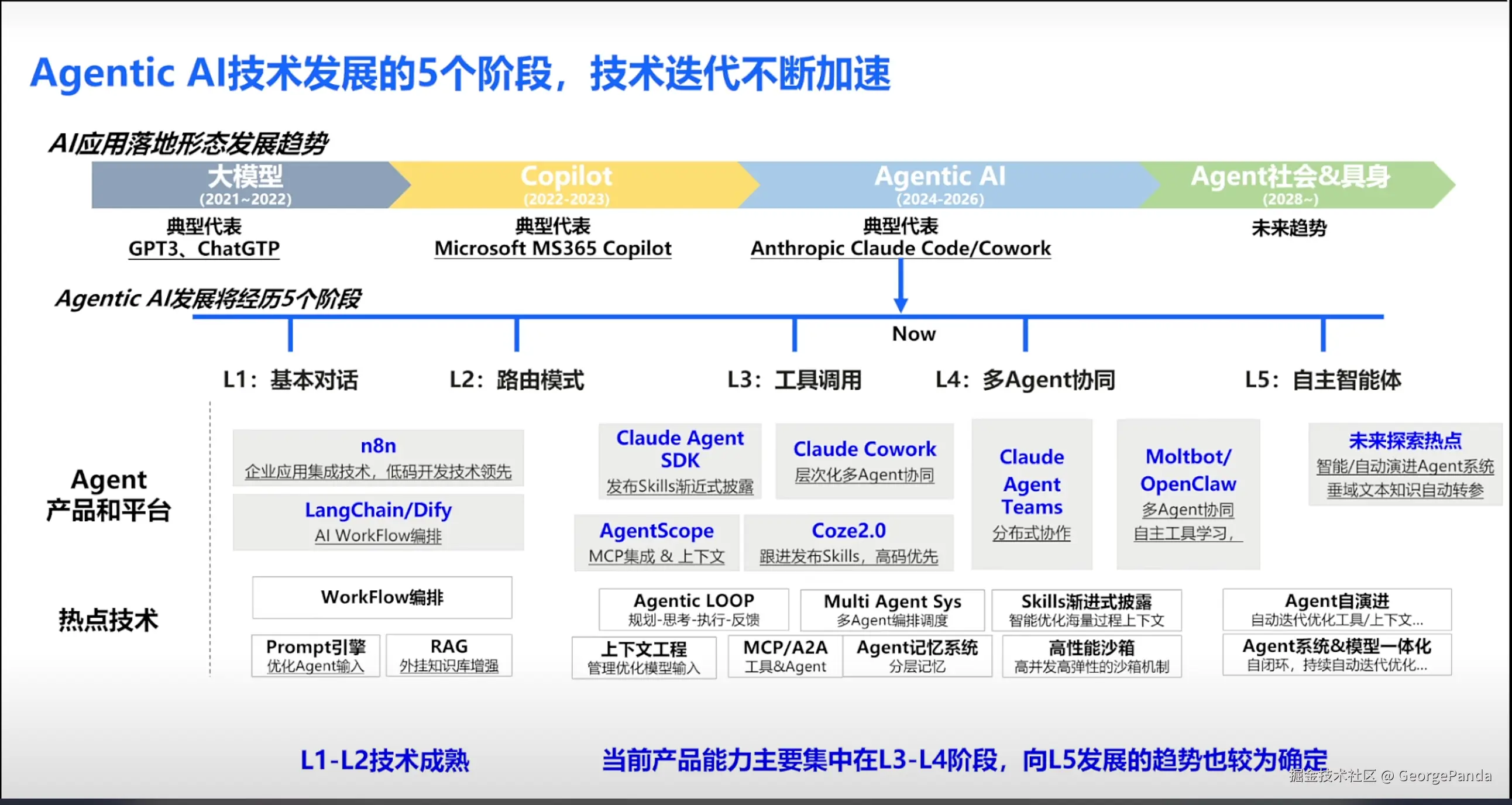Click the 'Agentic LOOP' technology box
Image resolution: width=1512 pixels, height=805 pixels.
pos(694,610)
